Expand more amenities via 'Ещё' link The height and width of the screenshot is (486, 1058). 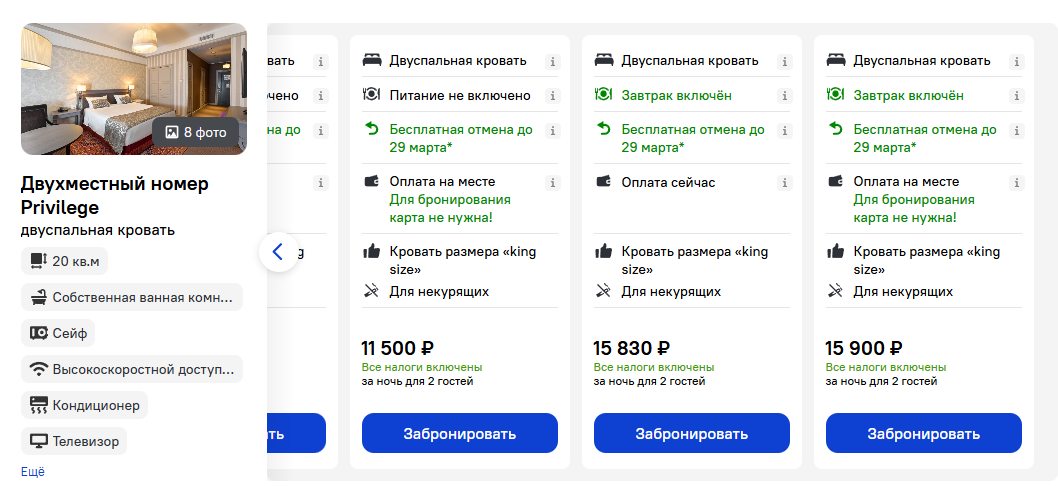(x=32, y=472)
